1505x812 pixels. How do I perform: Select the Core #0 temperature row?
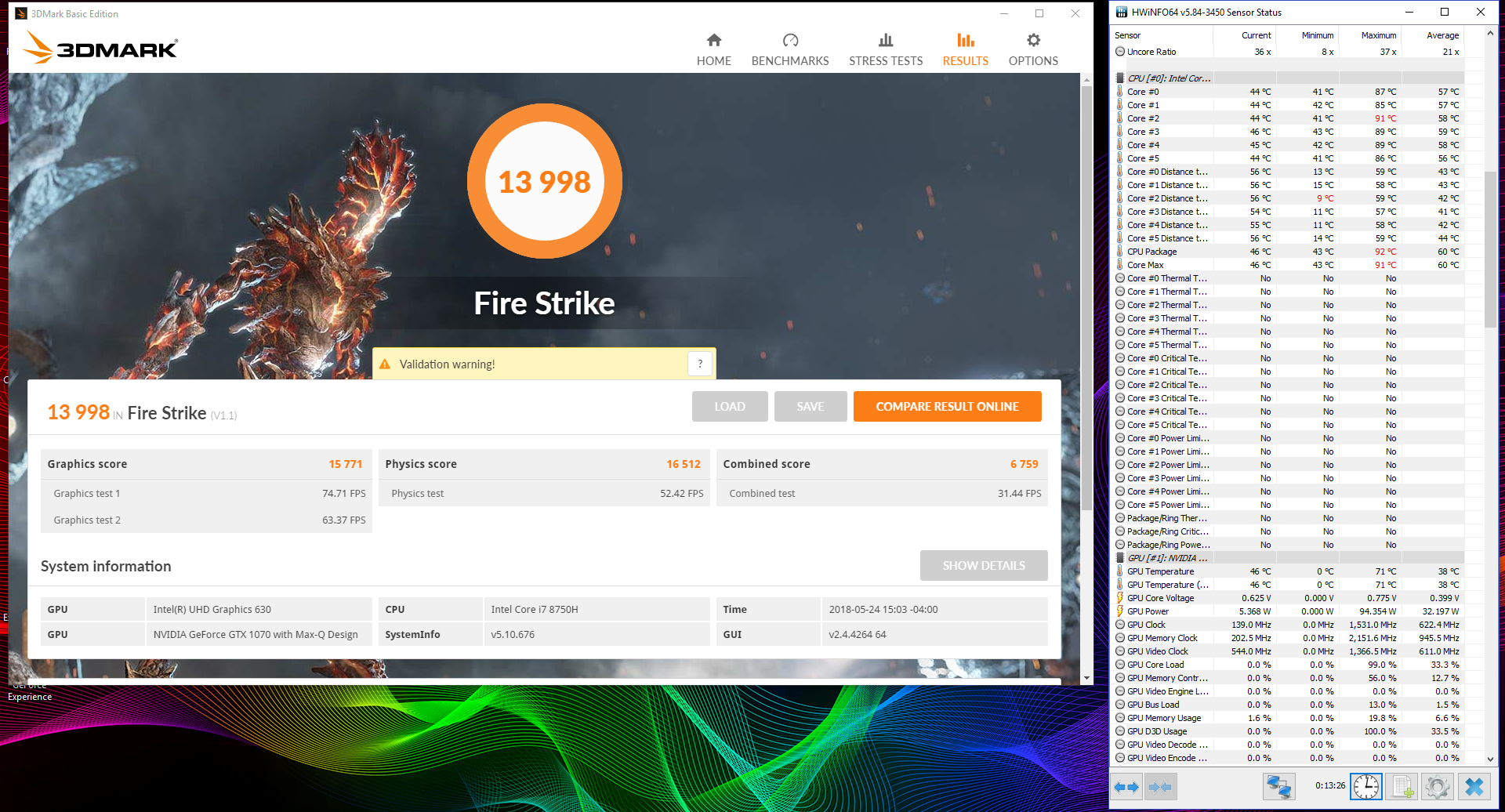(x=1288, y=92)
